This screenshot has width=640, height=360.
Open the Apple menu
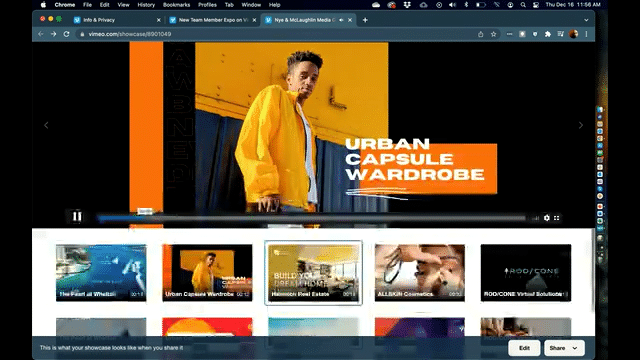pos(43,5)
